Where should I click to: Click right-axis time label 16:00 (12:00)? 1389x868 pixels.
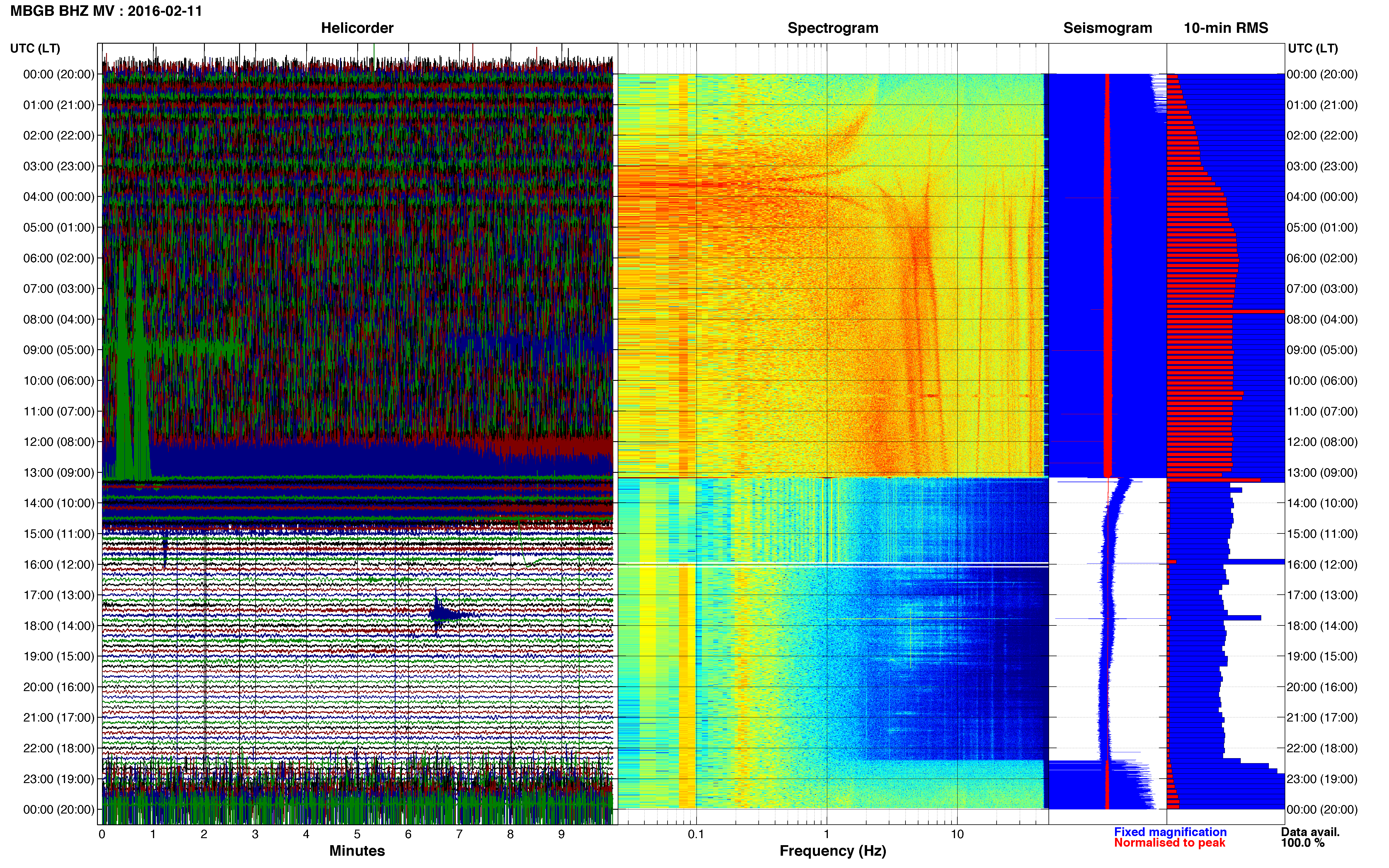pyautogui.click(x=1322, y=564)
